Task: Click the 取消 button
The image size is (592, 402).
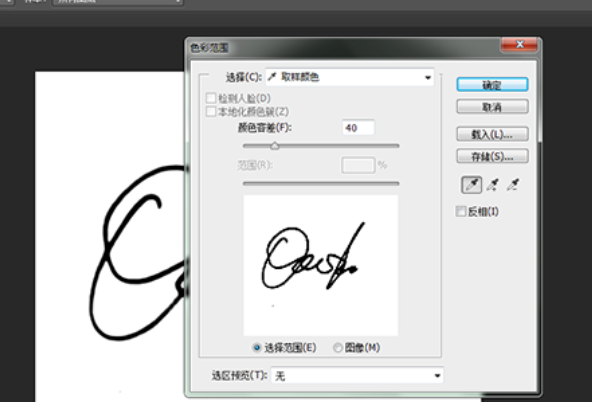Action: (492, 107)
